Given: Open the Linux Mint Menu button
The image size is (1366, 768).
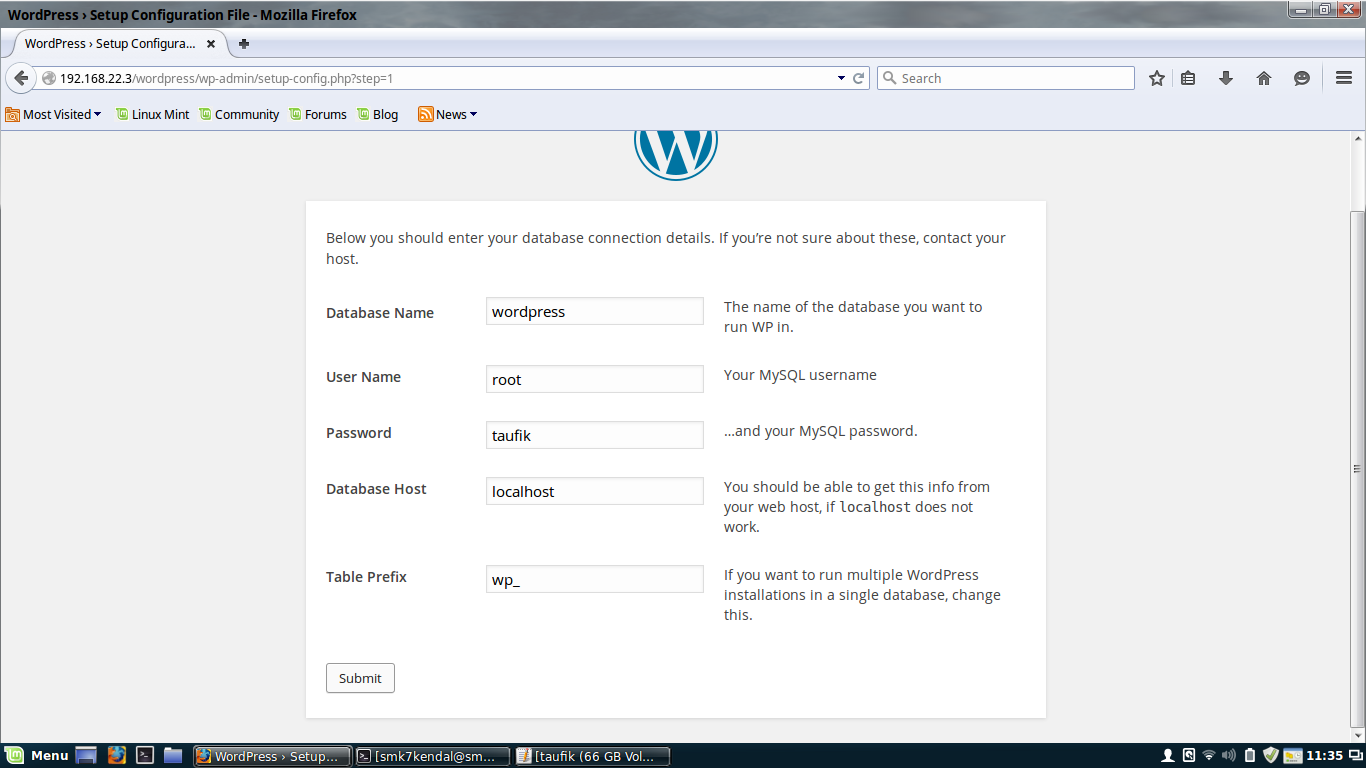Looking at the screenshot, I should (x=37, y=755).
